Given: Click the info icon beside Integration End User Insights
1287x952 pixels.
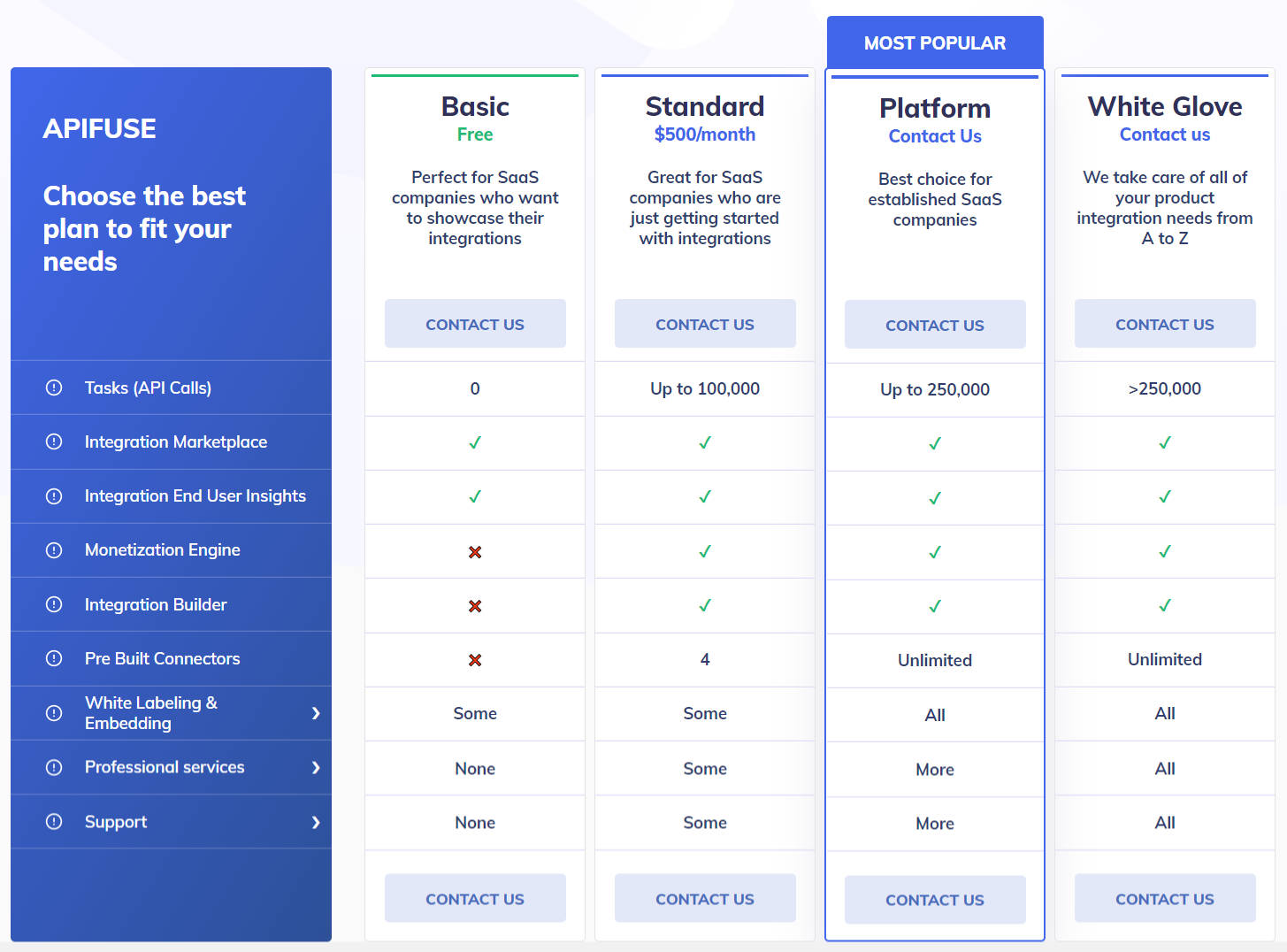Looking at the screenshot, I should (x=54, y=496).
